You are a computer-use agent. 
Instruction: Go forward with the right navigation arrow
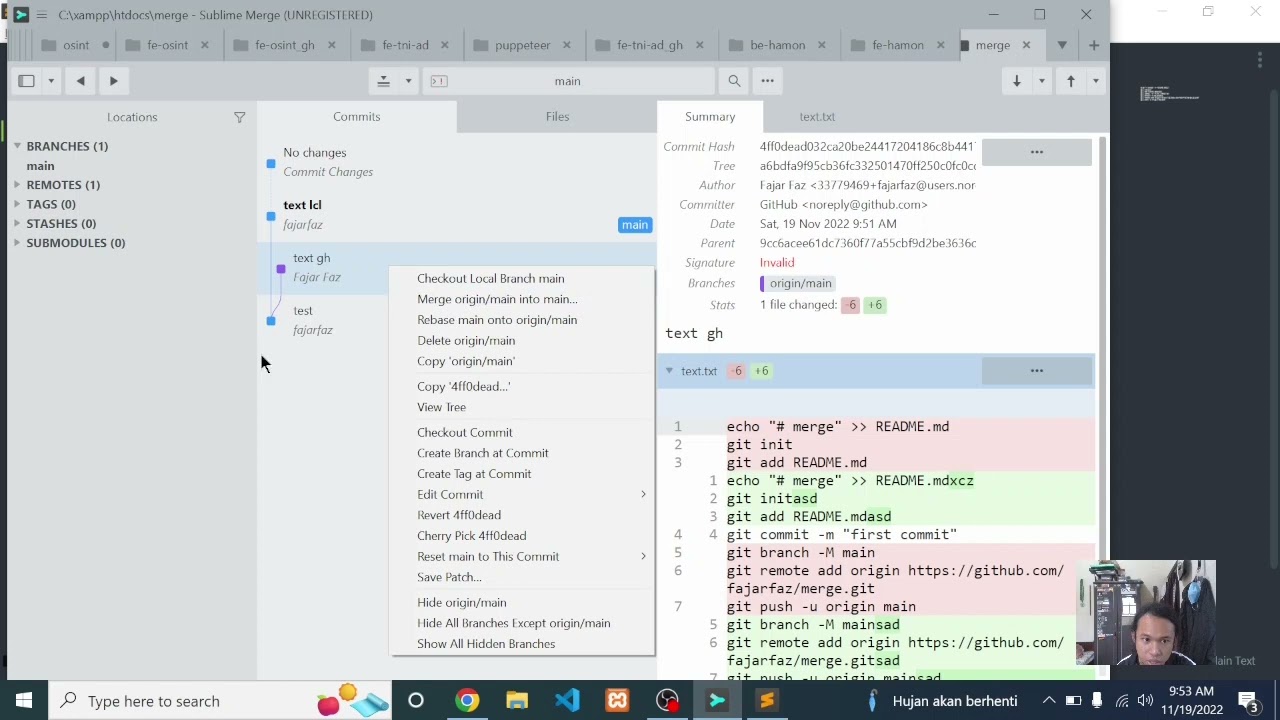pyautogui.click(x=113, y=81)
